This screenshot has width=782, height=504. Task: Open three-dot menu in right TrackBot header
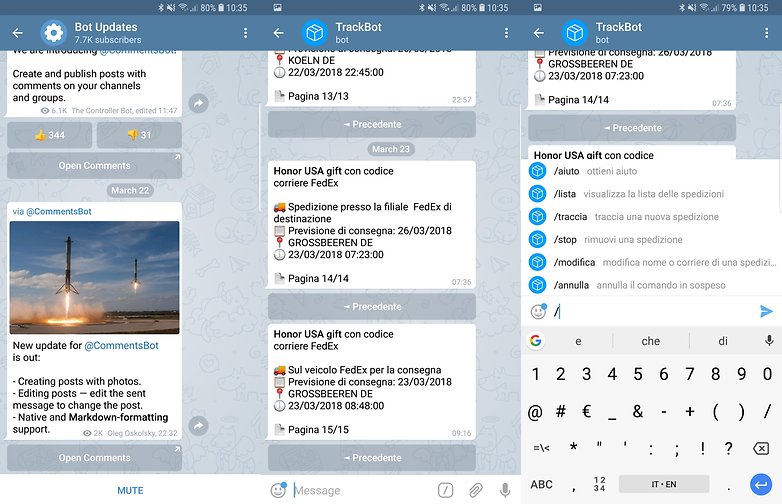tap(767, 33)
